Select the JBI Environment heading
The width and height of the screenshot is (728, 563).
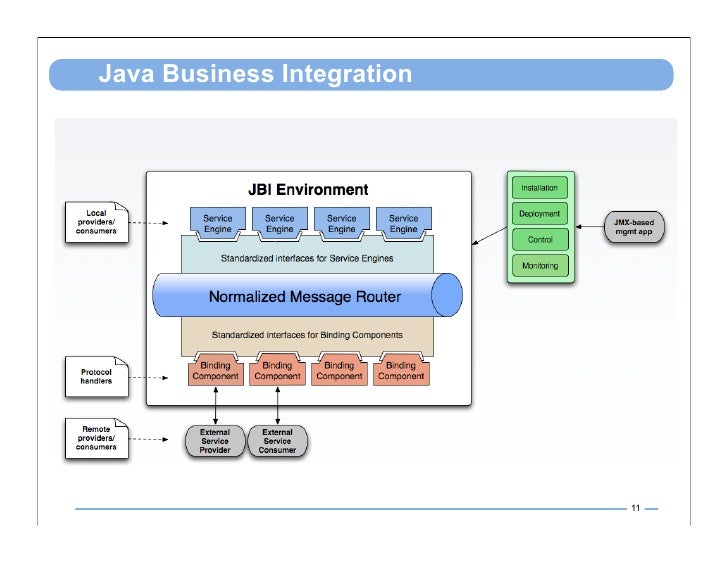pyautogui.click(x=308, y=189)
